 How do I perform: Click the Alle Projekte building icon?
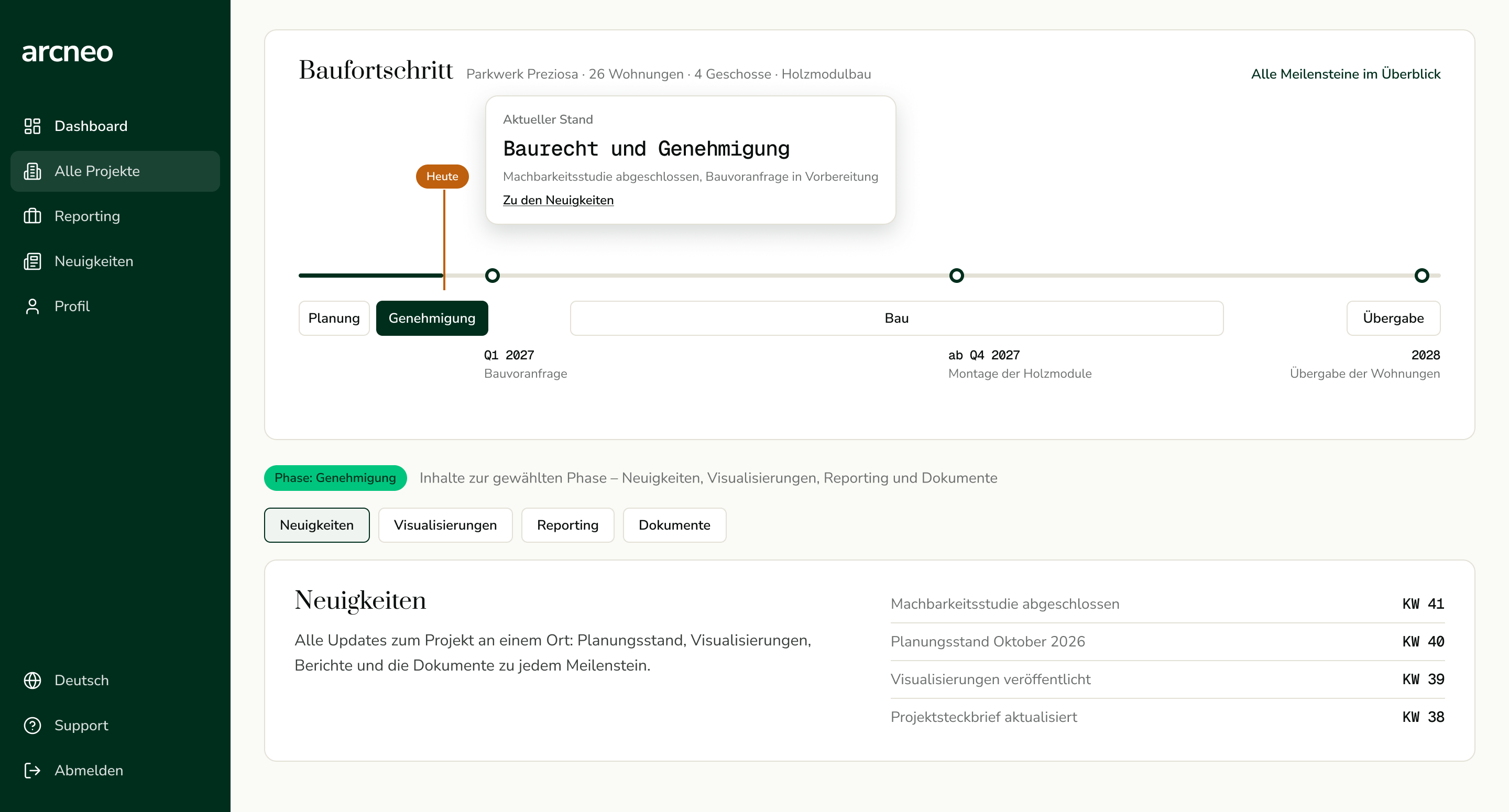click(x=32, y=171)
